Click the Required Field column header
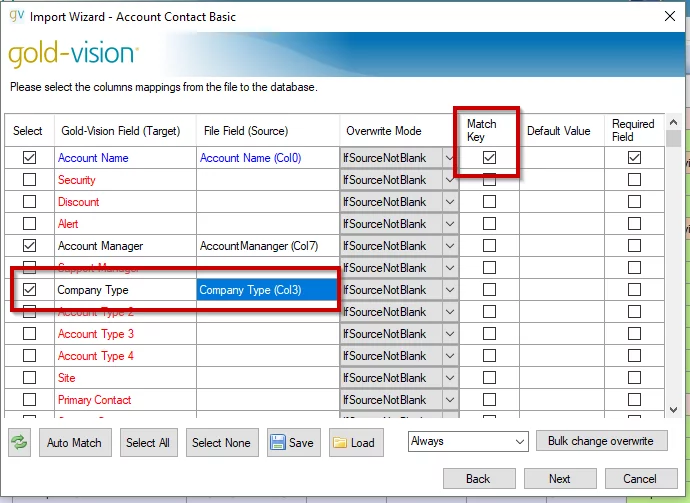690x503 pixels. tap(633, 130)
